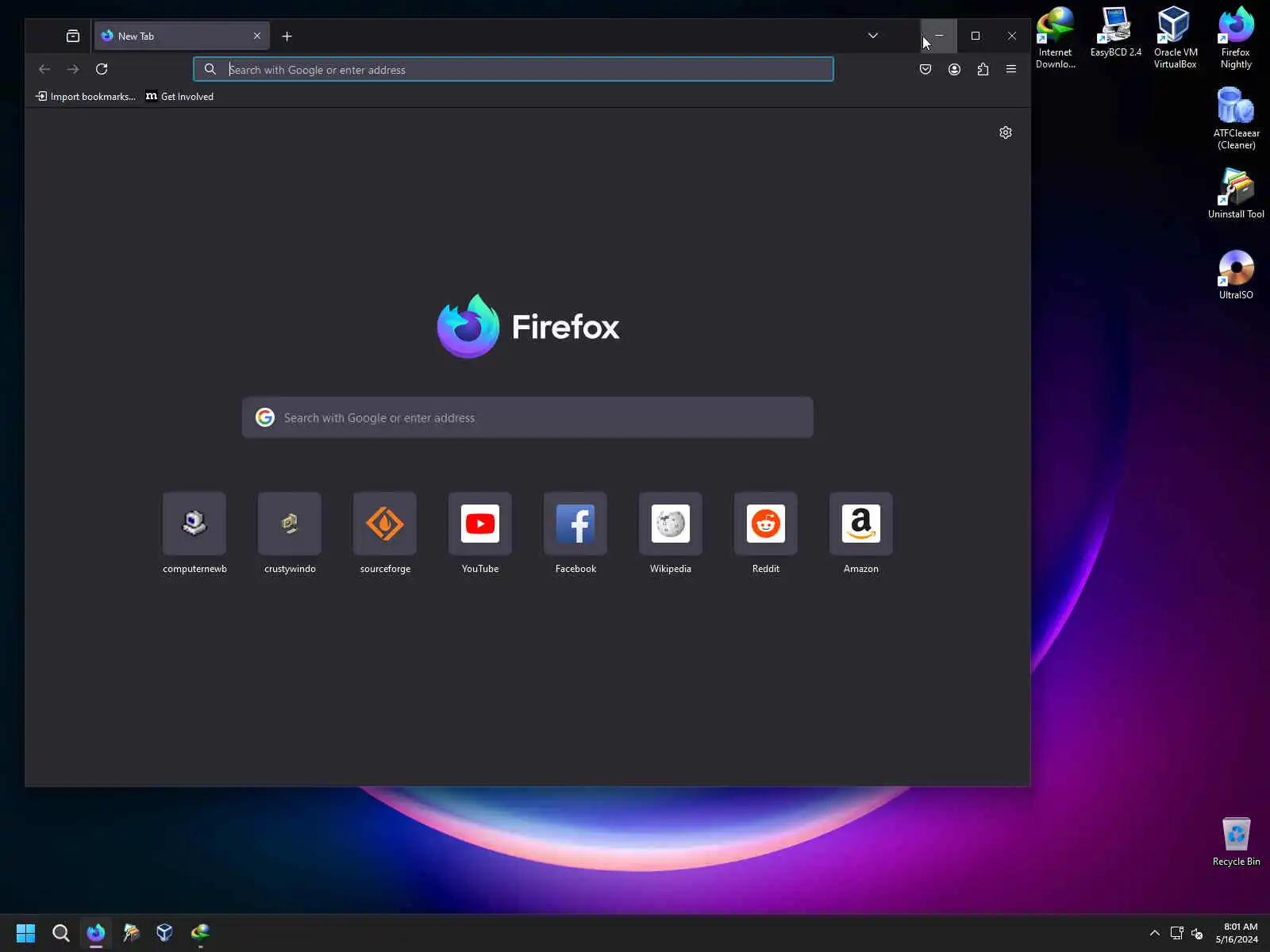
Task: Open the computernewb shortcut tile
Action: [194, 533]
